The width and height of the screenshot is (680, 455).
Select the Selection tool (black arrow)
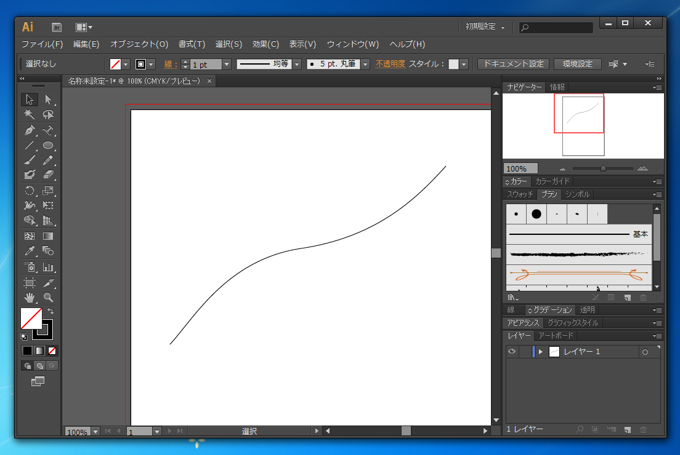point(29,99)
